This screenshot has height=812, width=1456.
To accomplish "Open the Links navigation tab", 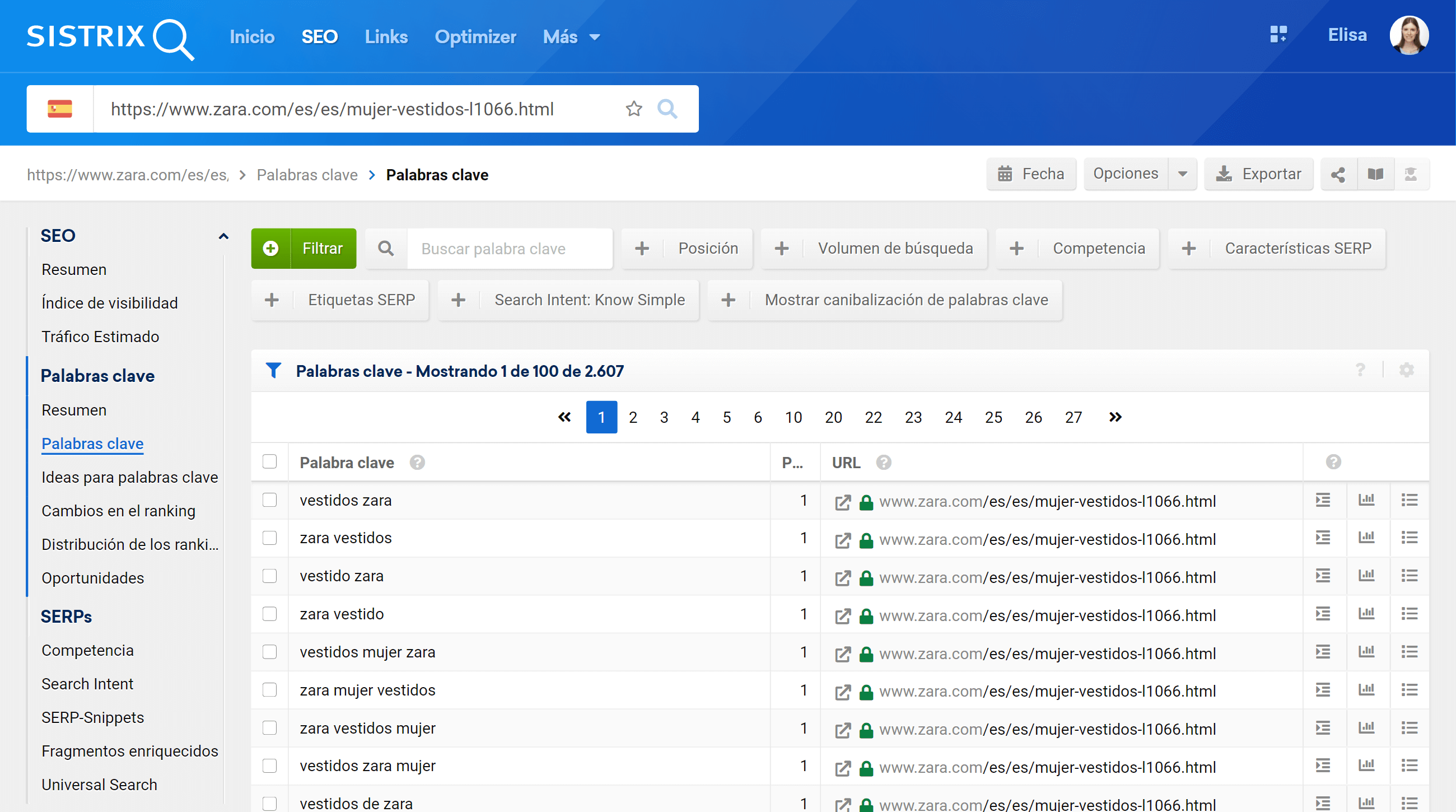I will click(x=386, y=38).
